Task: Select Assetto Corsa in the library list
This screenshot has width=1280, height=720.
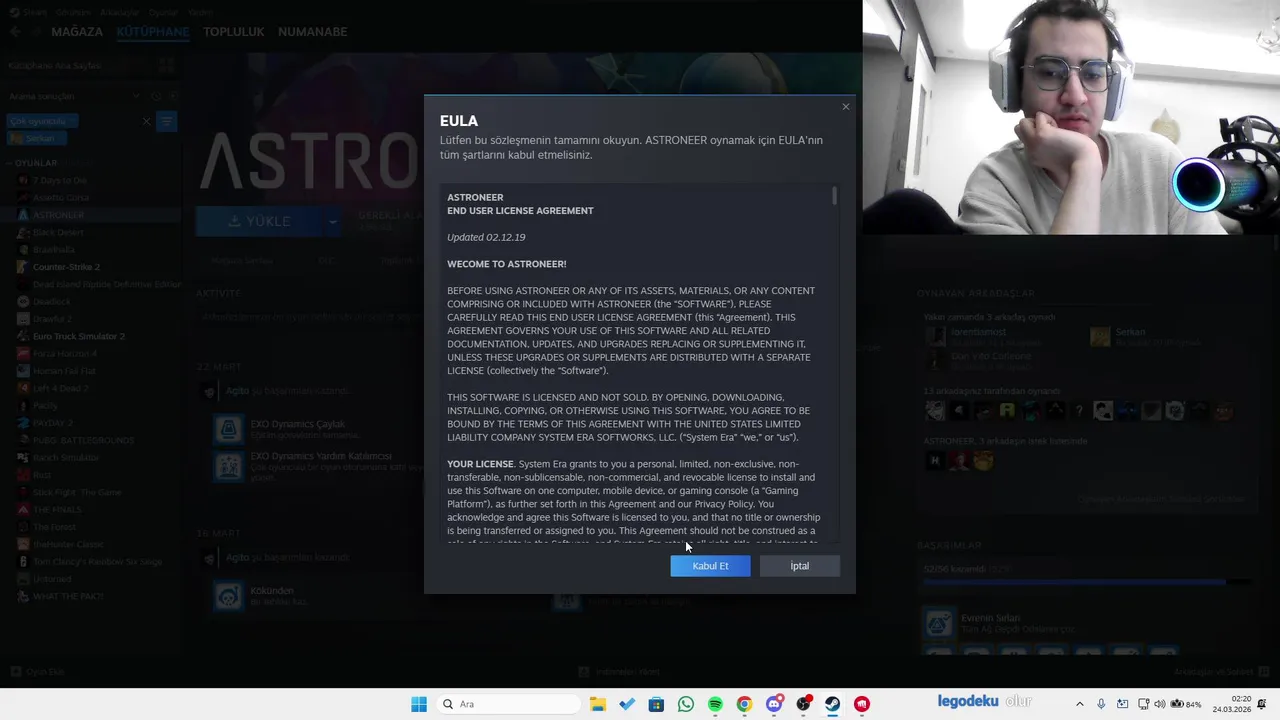Action: pyautogui.click(x=61, y=197)
